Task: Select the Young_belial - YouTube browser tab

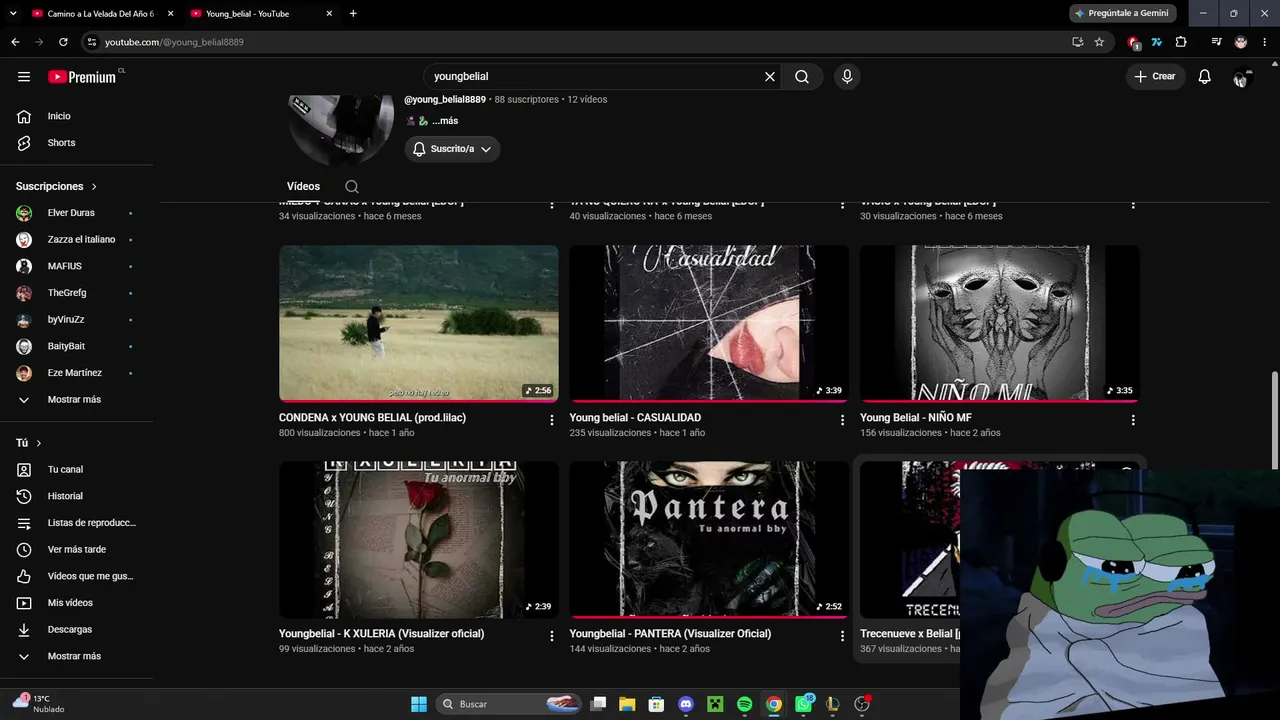Action: (262, 14)
